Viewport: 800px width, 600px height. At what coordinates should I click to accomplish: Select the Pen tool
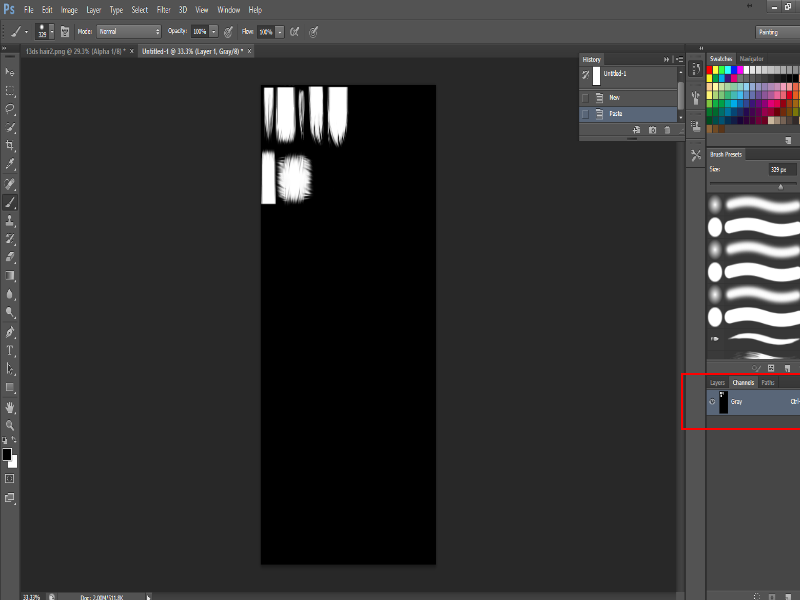[x=10, y=332]
